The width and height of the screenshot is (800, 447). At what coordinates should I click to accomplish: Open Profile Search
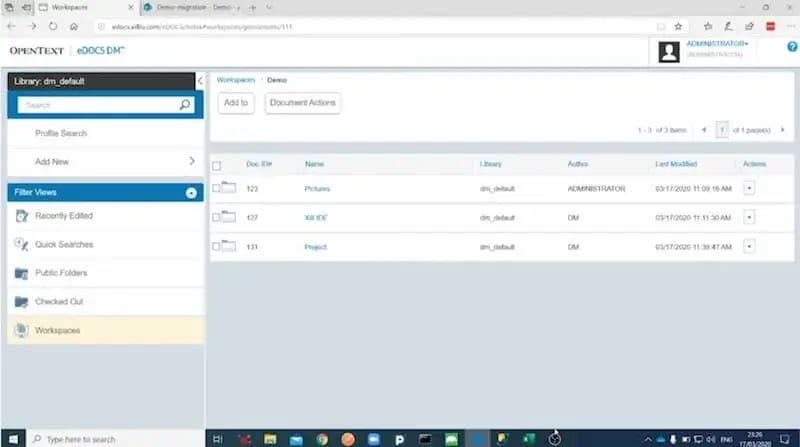point(61,133)
